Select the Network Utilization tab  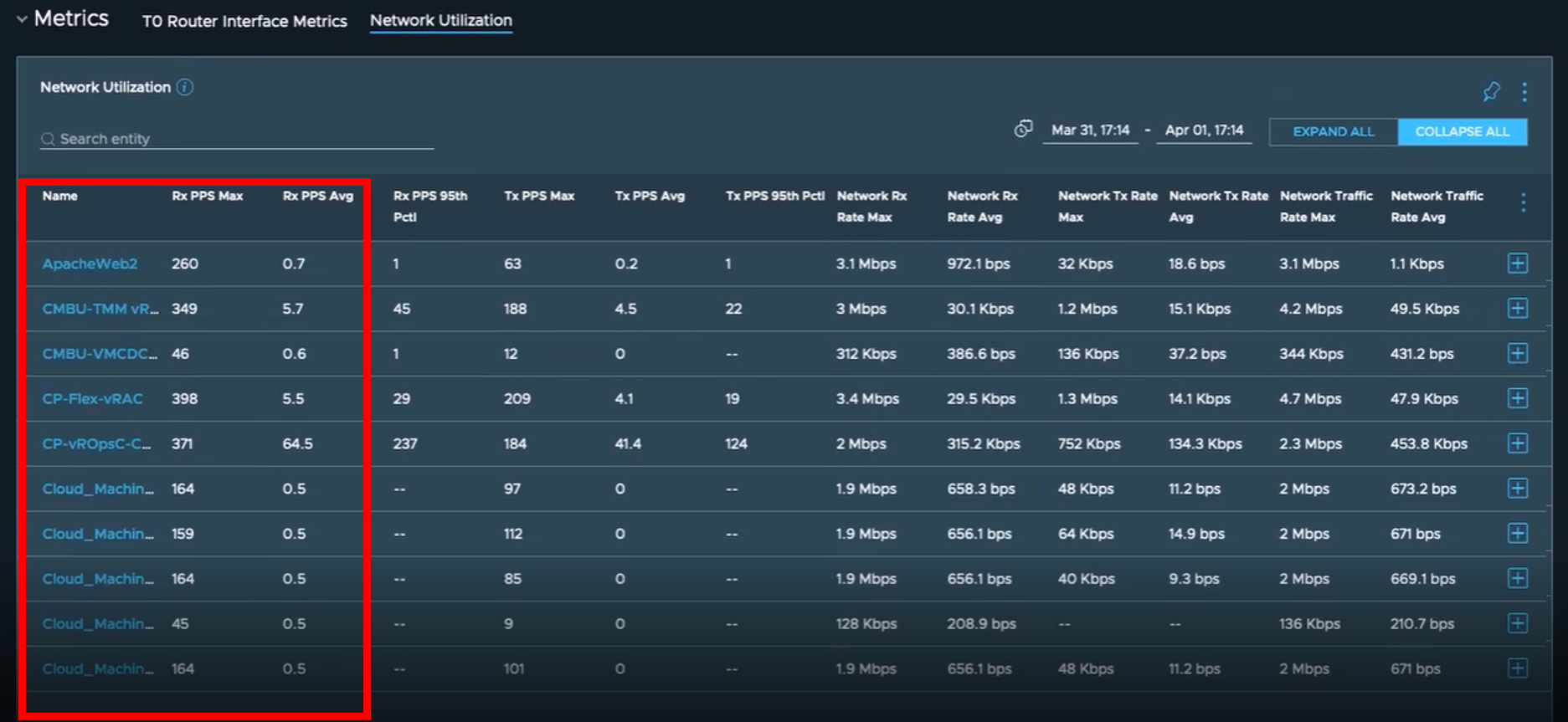pos(440,20)
